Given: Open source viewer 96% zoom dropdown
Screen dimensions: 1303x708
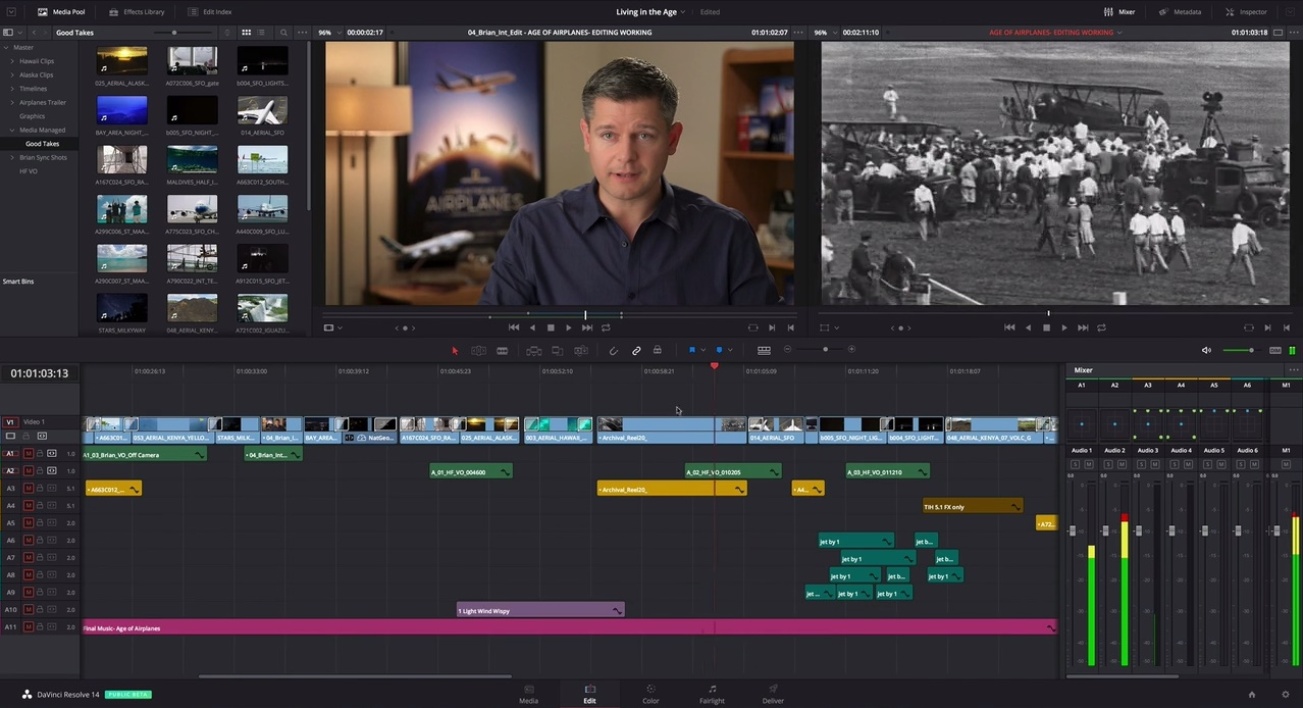Looking at the screenshot, I should [330, 32].
